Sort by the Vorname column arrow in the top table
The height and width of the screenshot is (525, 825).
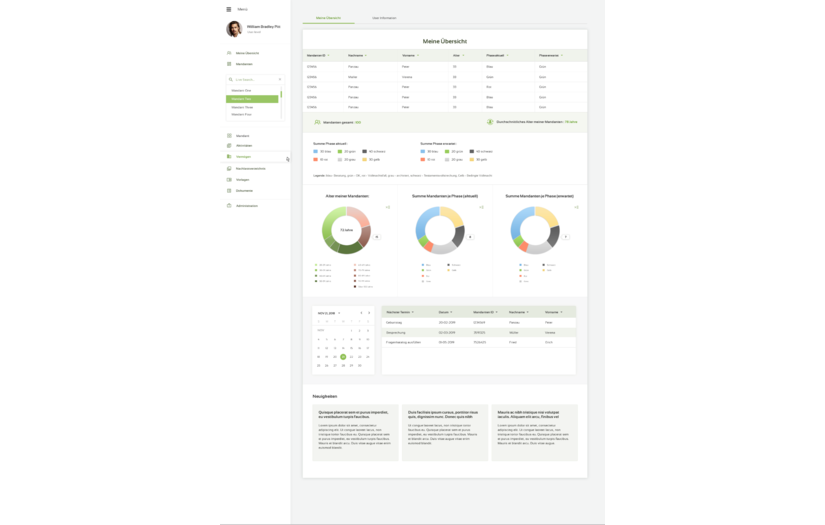coord(418,55)
